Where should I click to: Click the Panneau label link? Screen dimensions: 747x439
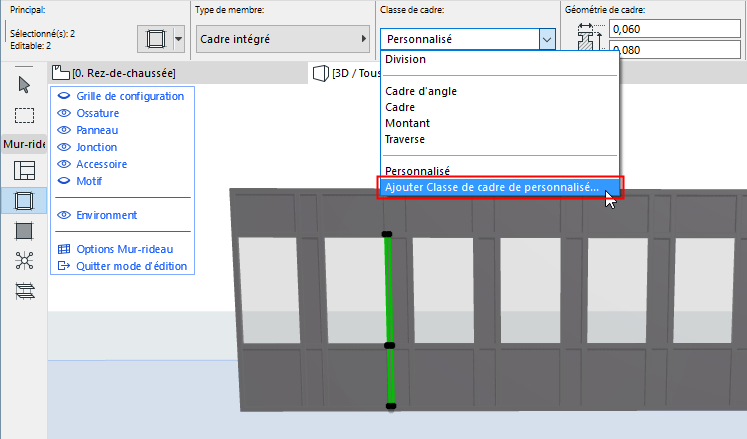point(97,130)
